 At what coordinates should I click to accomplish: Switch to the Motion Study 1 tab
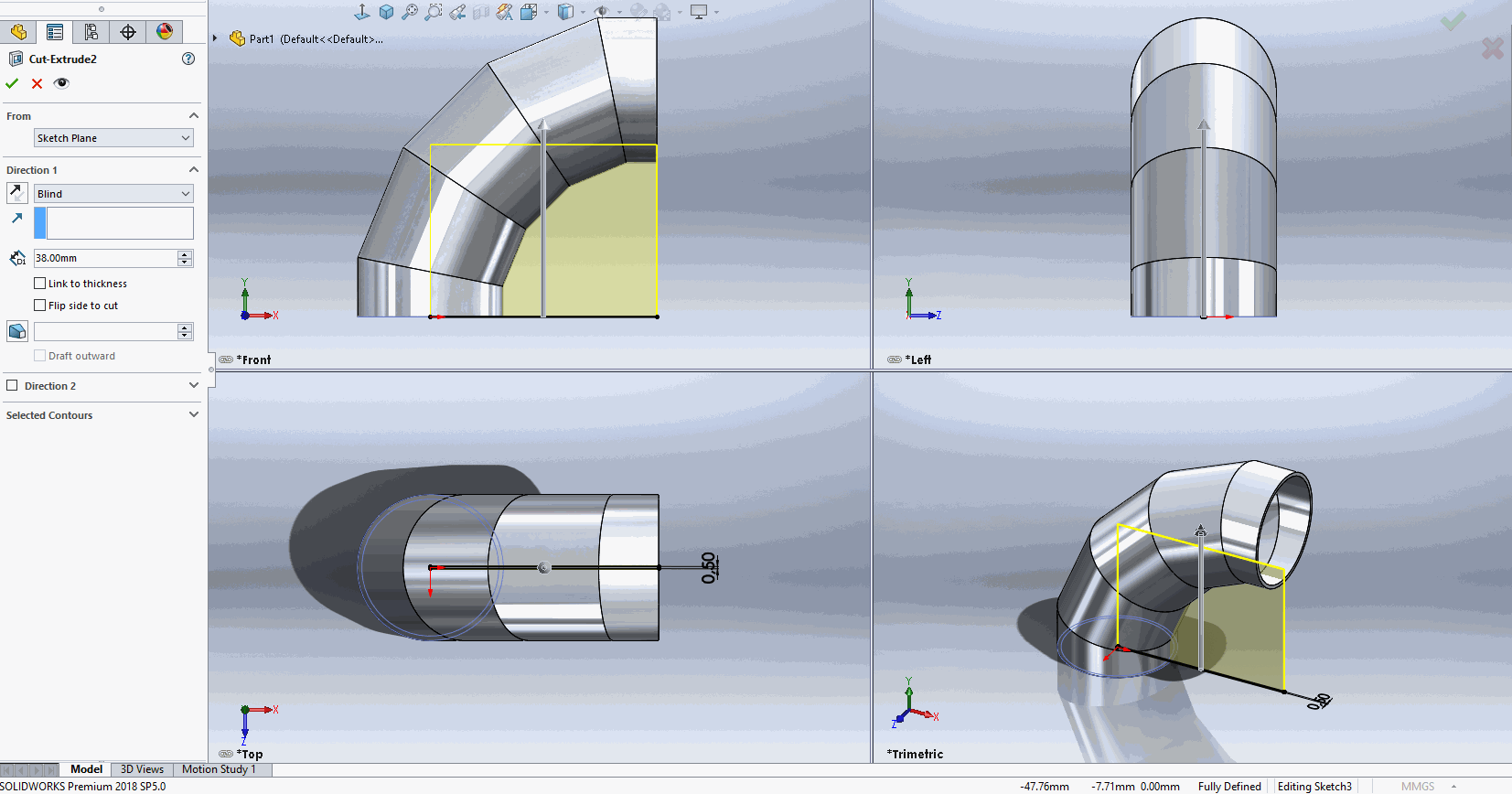click(219, 769)
